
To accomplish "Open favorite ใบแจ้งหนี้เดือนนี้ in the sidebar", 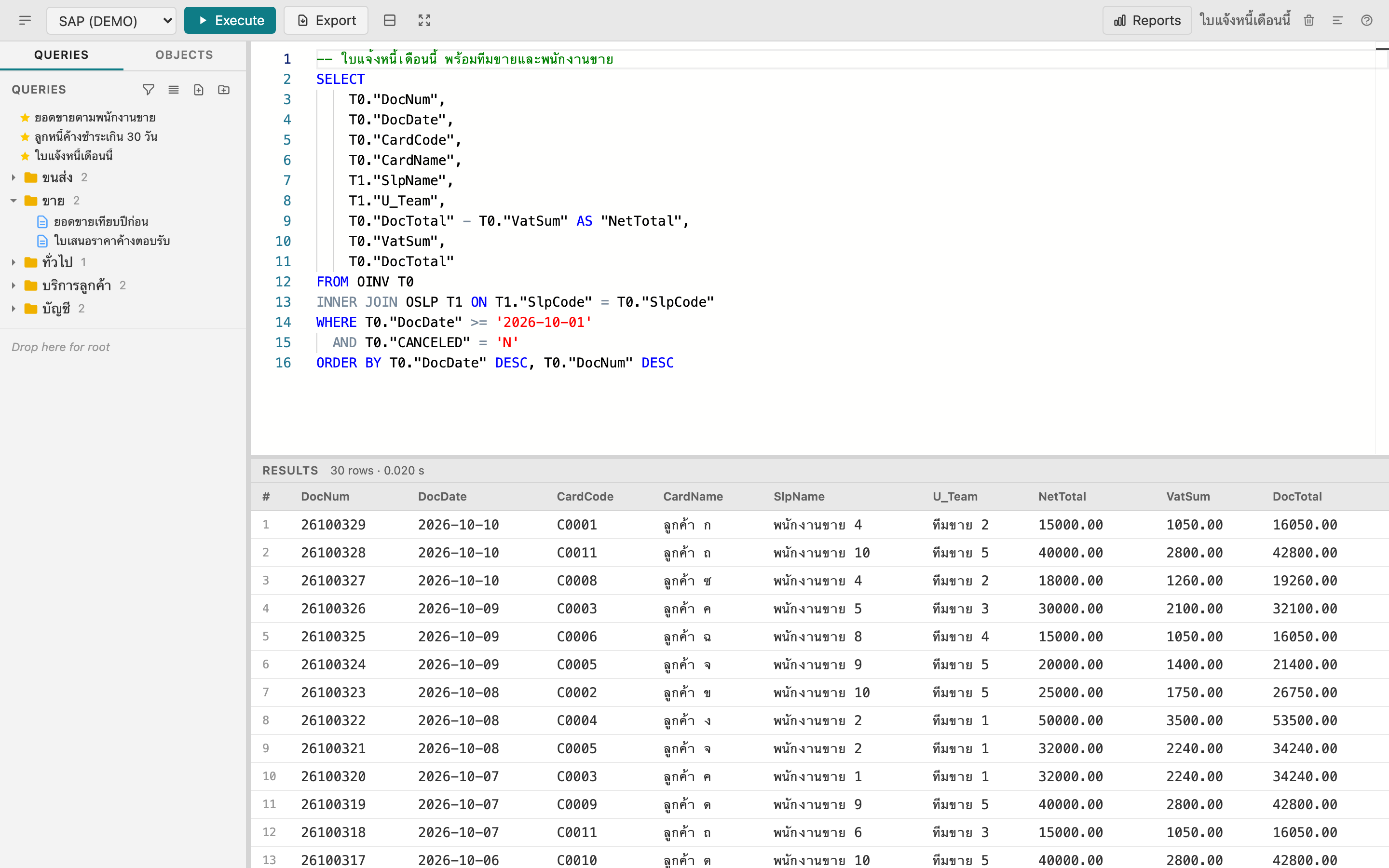I will 73,156.
